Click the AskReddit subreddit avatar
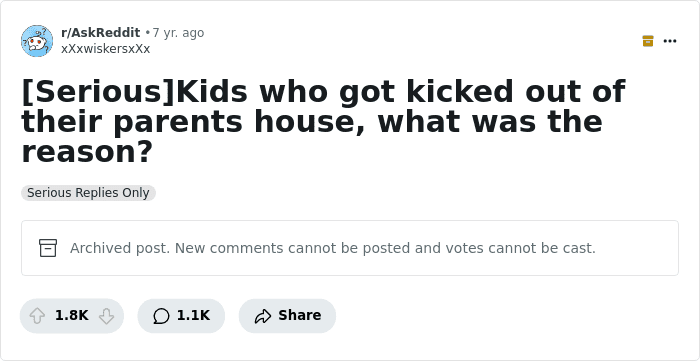The image size is (700, 361). [37, 41]
